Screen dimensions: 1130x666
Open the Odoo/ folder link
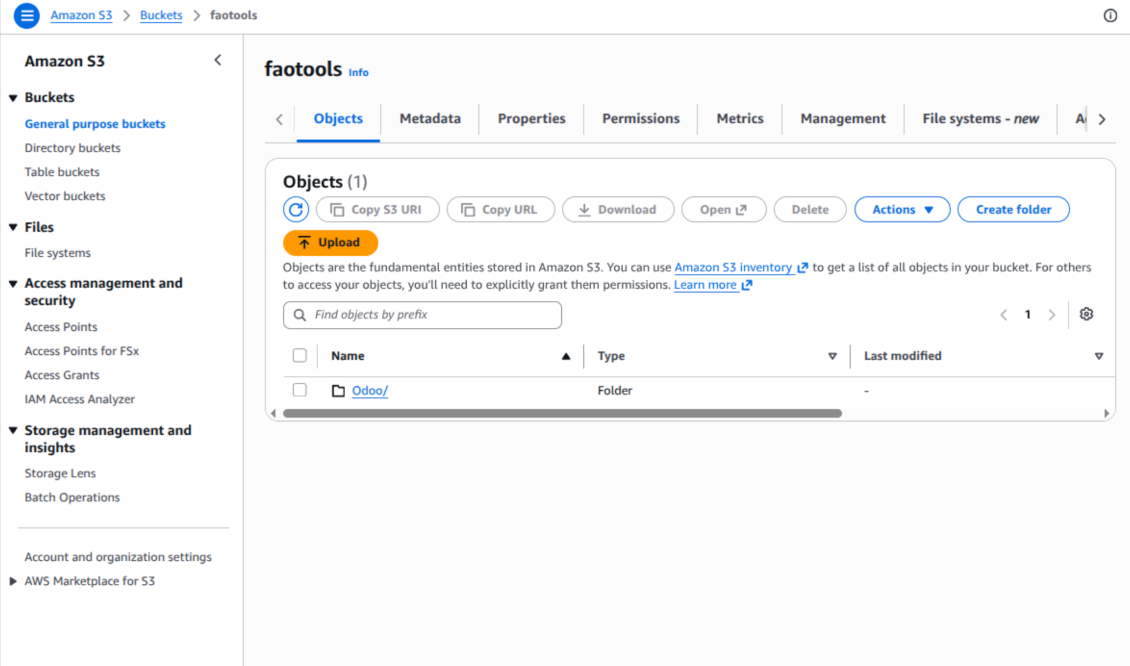[370, 391]
